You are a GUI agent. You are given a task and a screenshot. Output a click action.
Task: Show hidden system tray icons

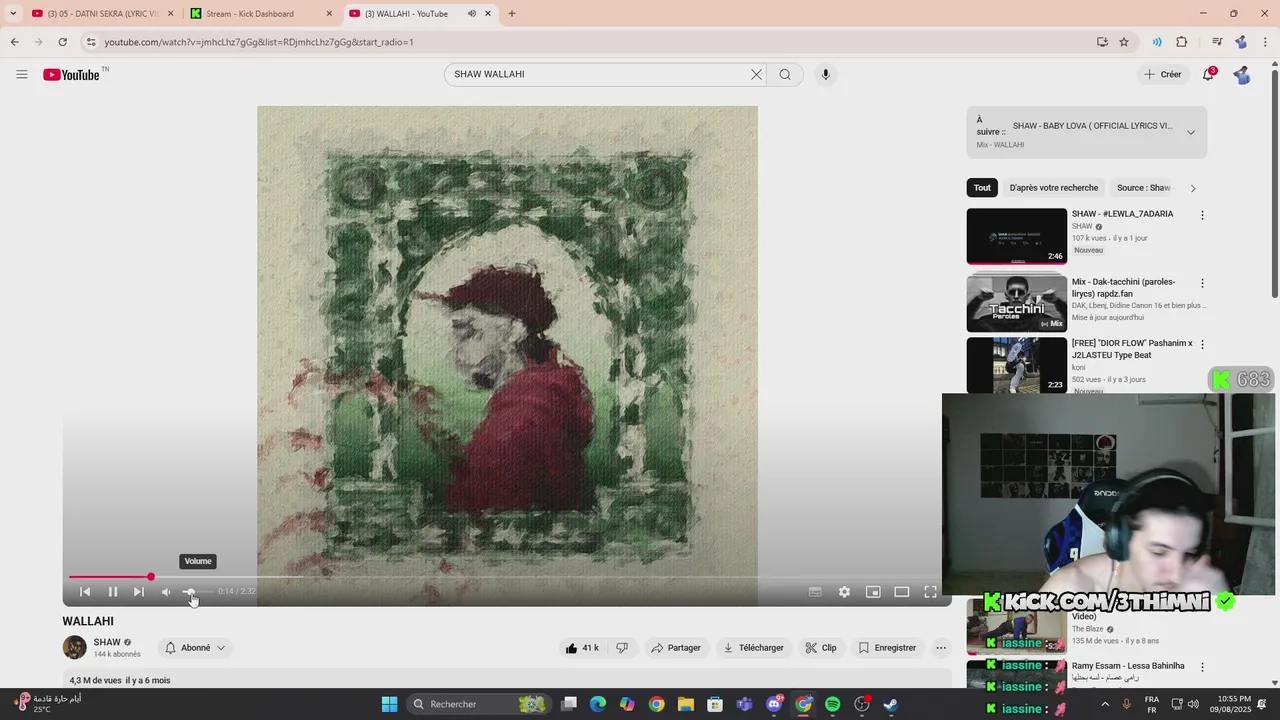(1105, 704)
